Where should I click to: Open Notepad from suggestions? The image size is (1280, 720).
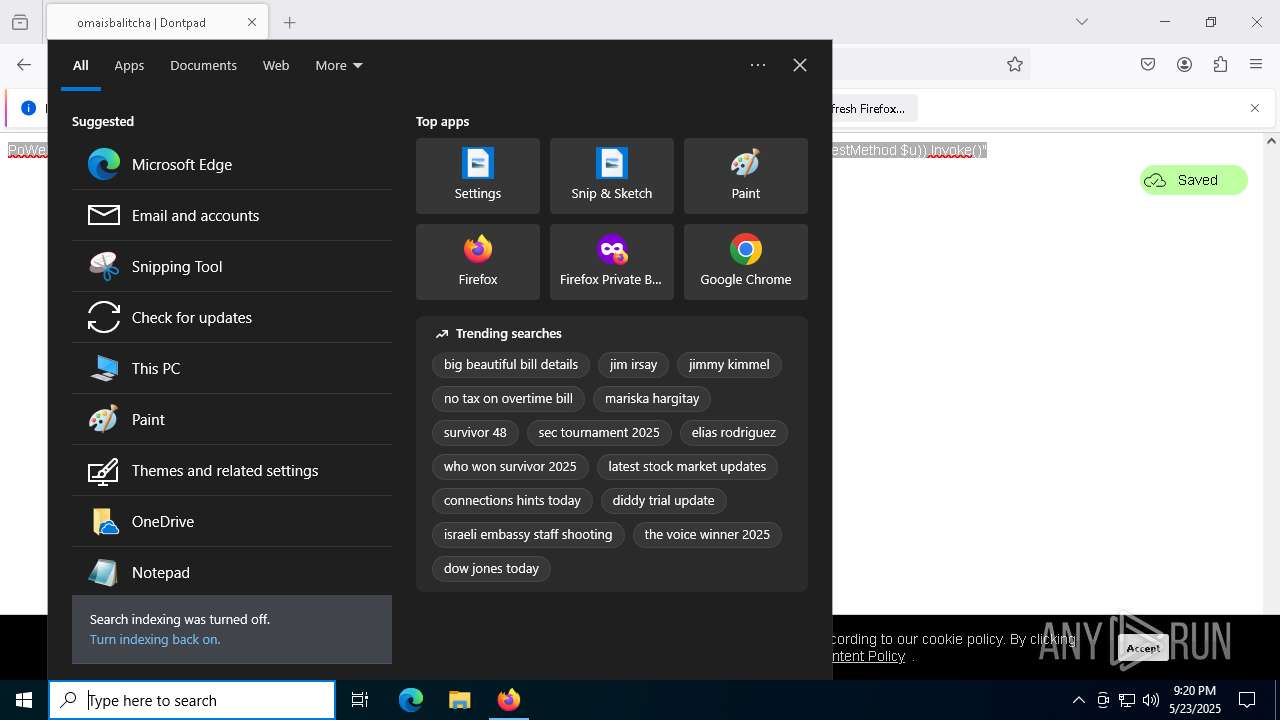tap(232, 572)
